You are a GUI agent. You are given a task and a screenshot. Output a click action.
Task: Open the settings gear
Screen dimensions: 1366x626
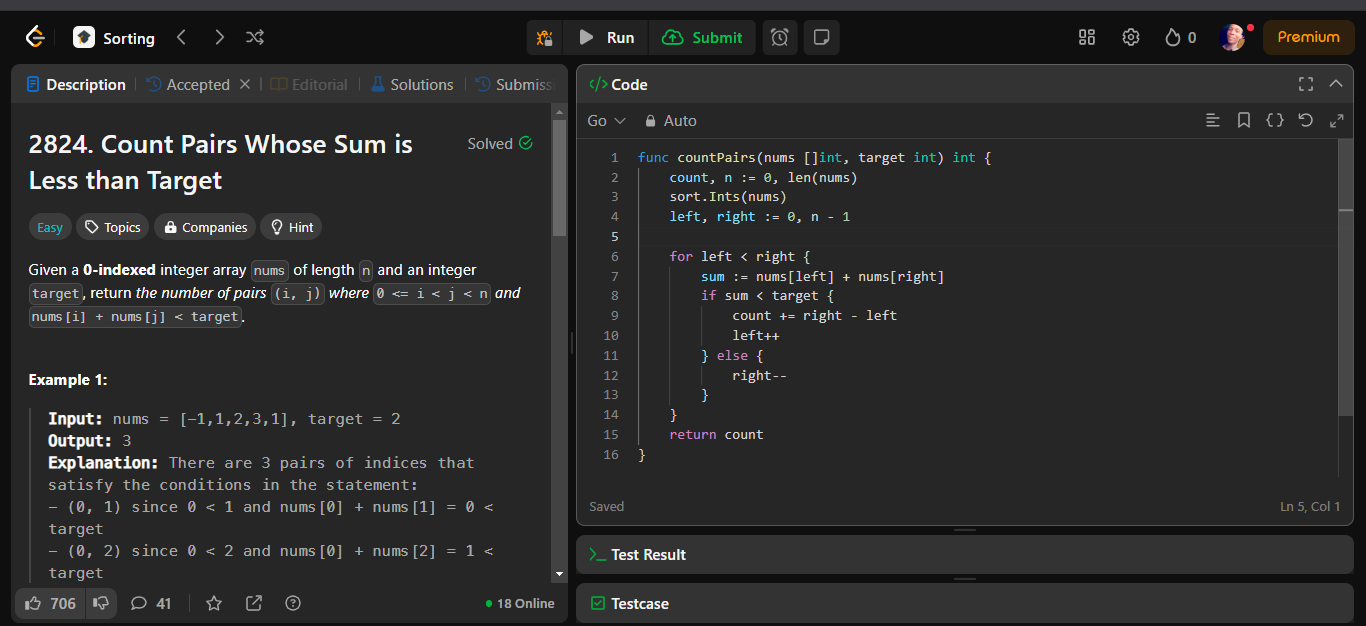click(1131, 38)
